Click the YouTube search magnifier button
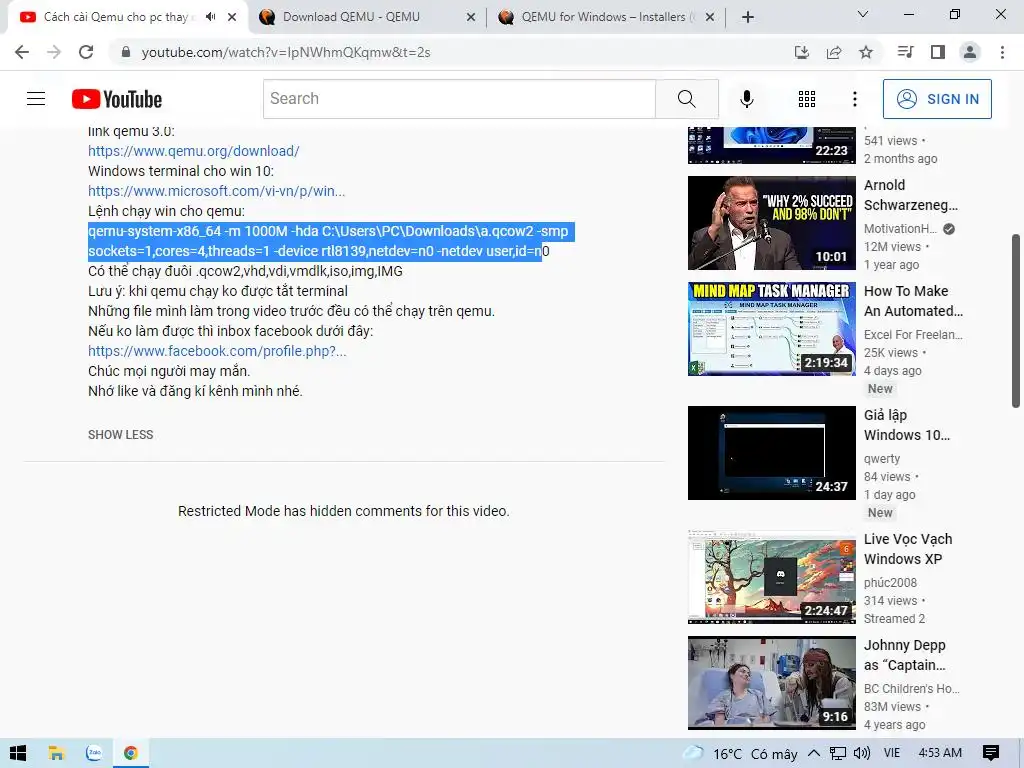This screenshot has height=768, width=1024. tap(686, 99)
